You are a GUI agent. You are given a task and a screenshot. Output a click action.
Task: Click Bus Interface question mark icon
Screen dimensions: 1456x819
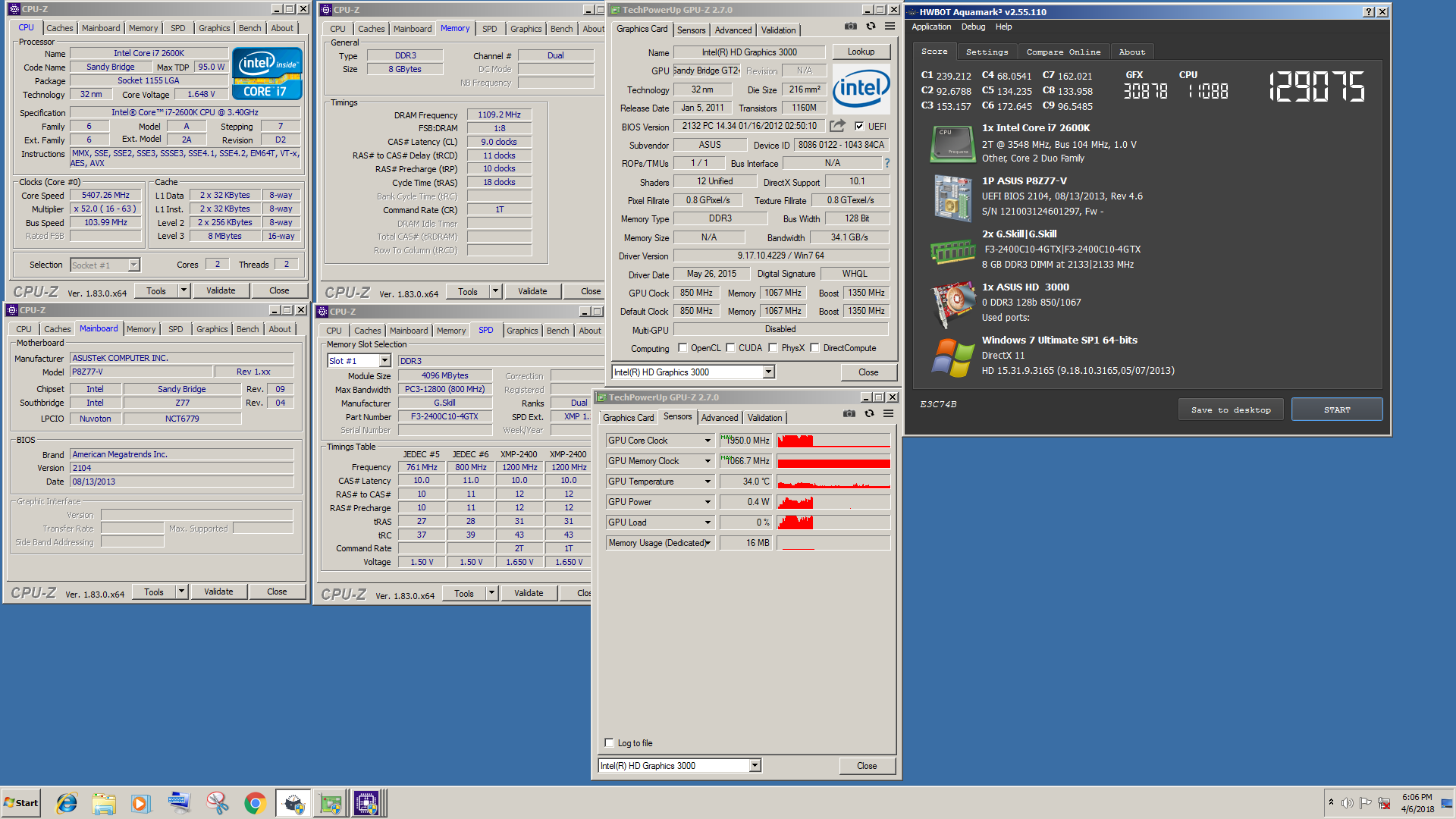pyautogui.click(x=886, y=163)
